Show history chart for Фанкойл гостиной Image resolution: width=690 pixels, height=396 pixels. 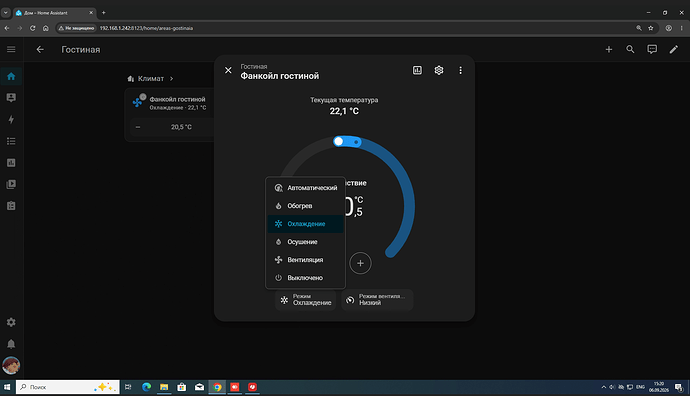tap(417, 70)
